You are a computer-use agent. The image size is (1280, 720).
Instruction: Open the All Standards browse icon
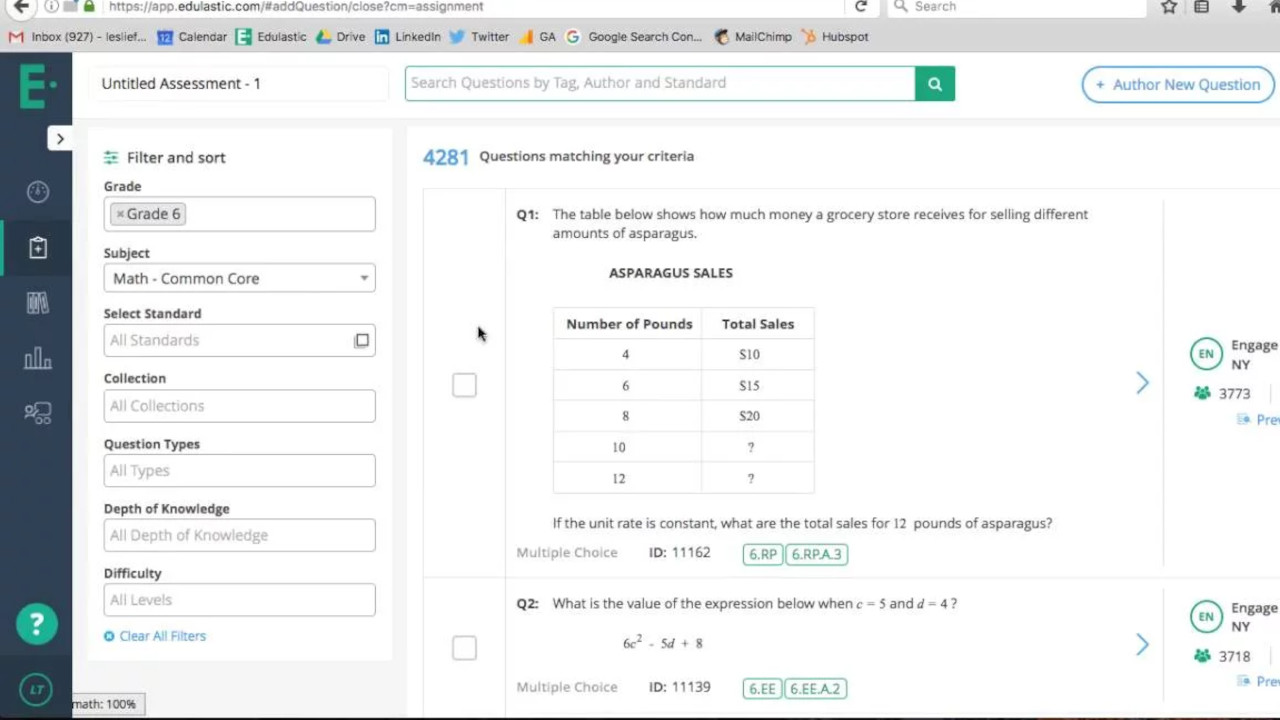362,340
